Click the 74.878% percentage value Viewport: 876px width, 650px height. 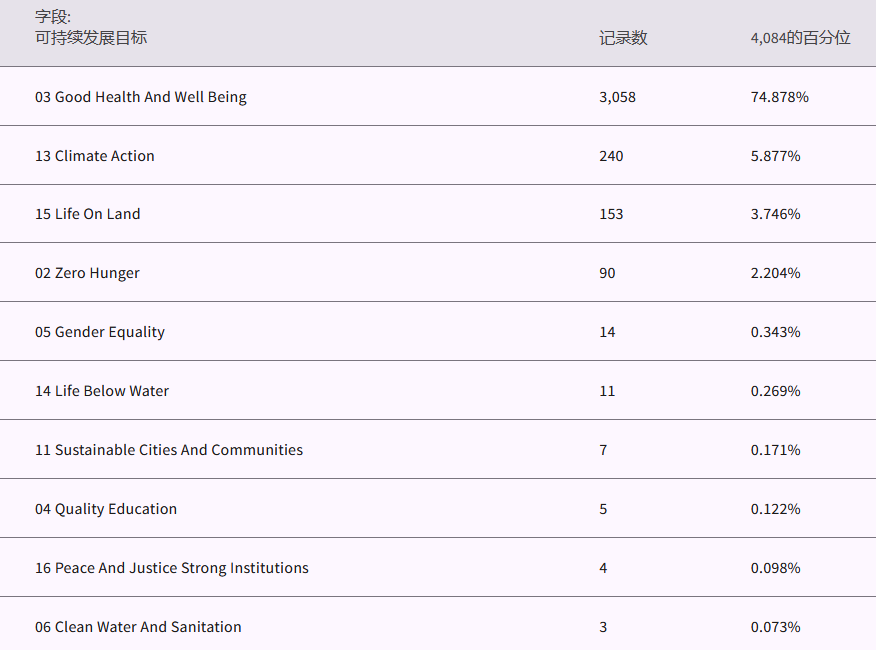click(779, 97)
